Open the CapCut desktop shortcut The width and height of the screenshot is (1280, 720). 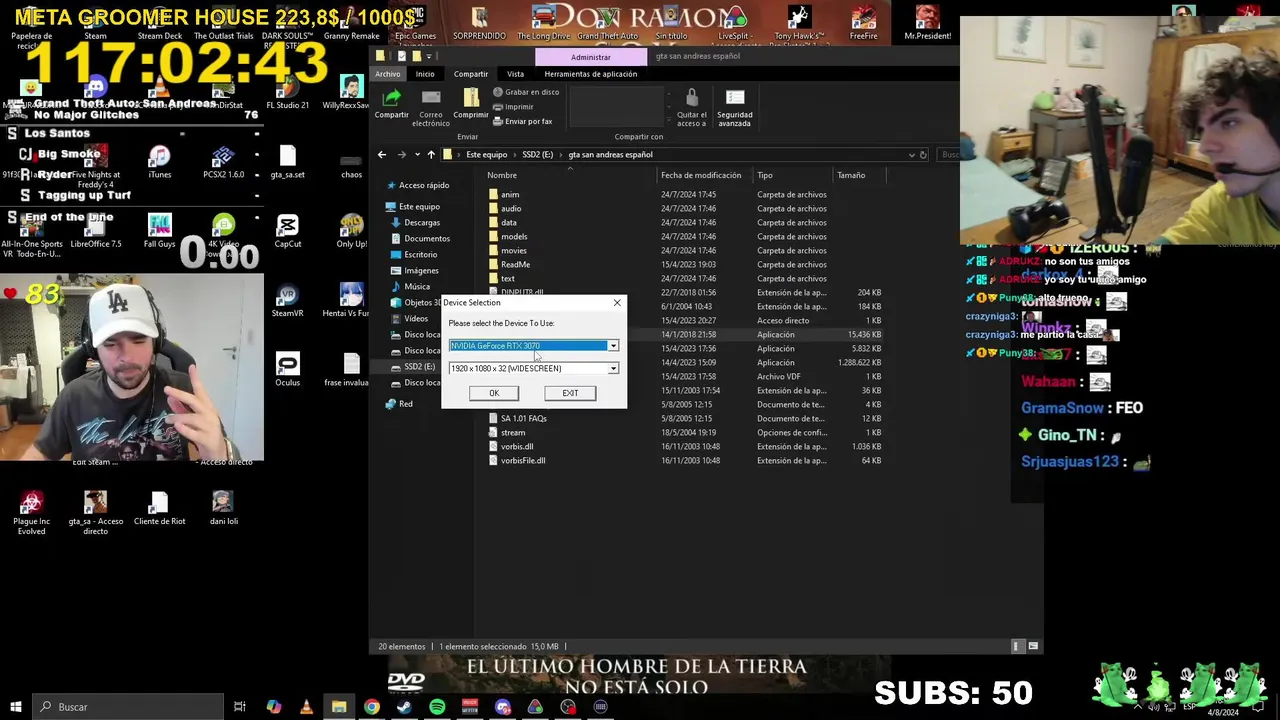[287, 232]
